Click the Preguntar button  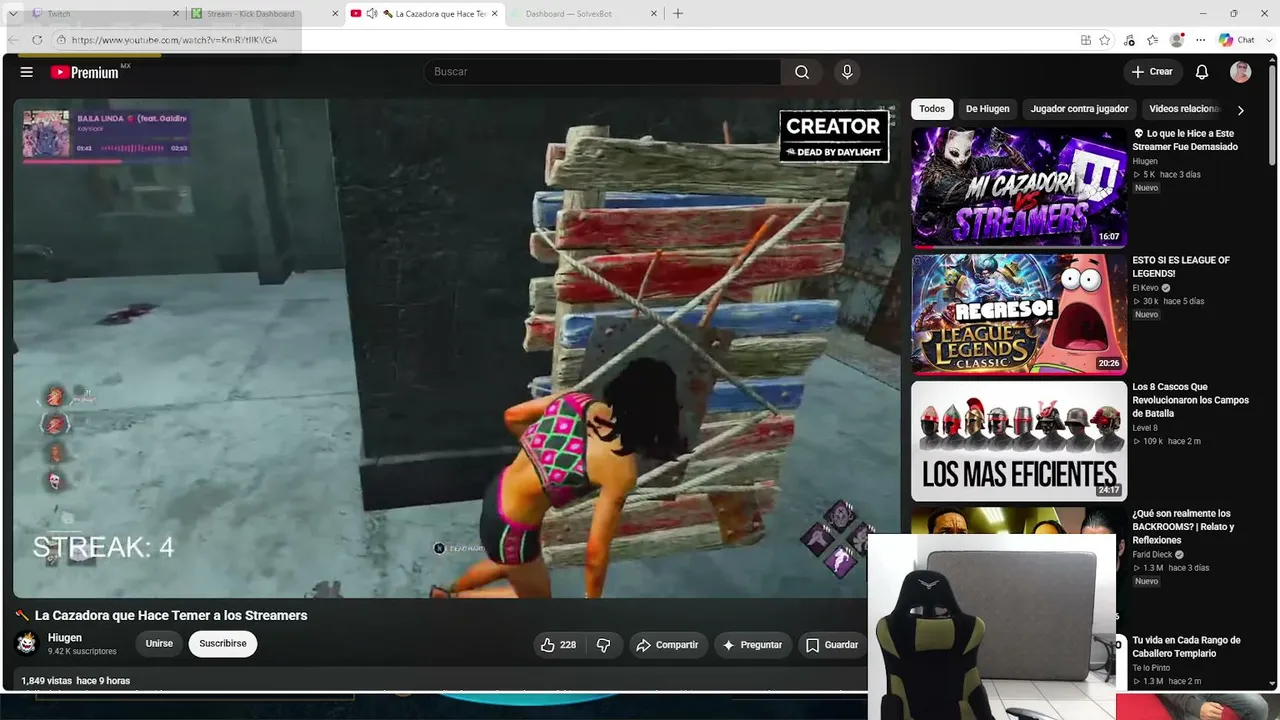753,645
